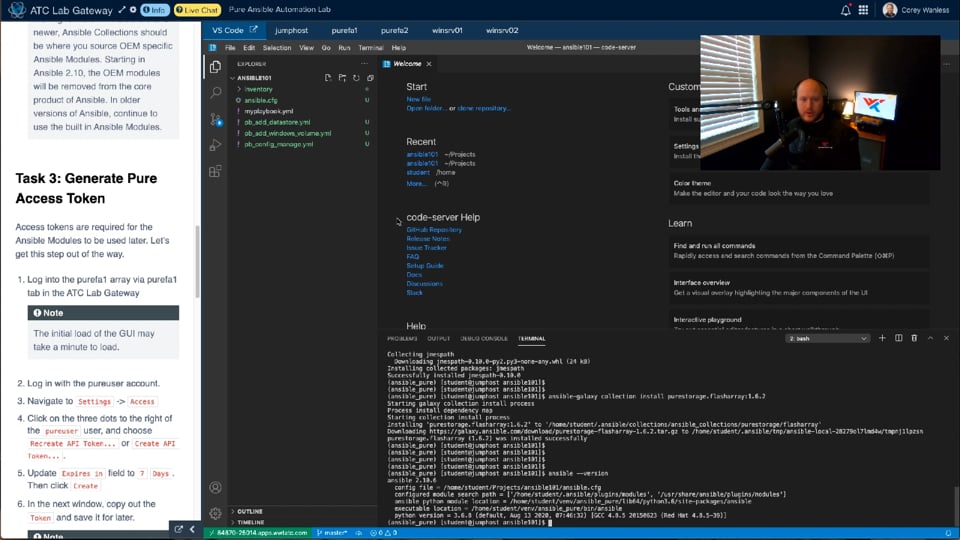Open pb_add_windows_volume.yml file
The width and height of the screenshot is (960, 540).
coord(288,133)
